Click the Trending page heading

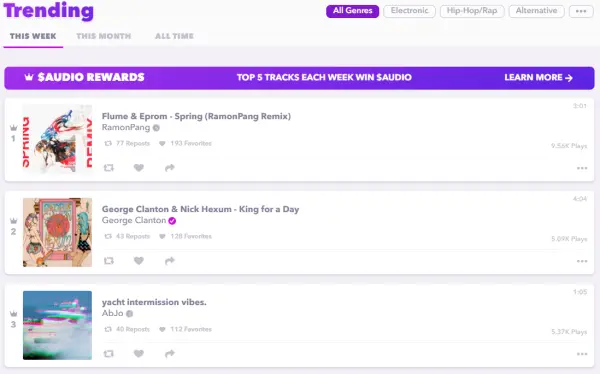coord(49,11)
